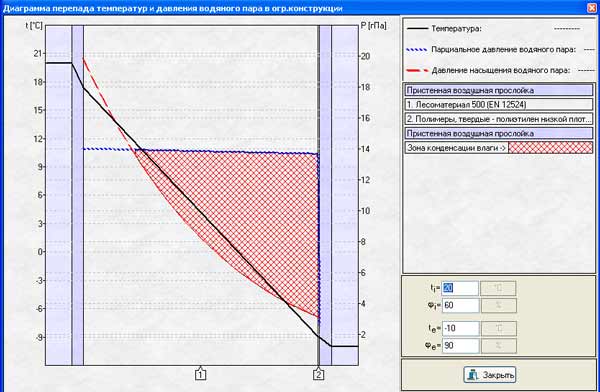
Task: Close the diagram window with the X
Action: [592, 8]
